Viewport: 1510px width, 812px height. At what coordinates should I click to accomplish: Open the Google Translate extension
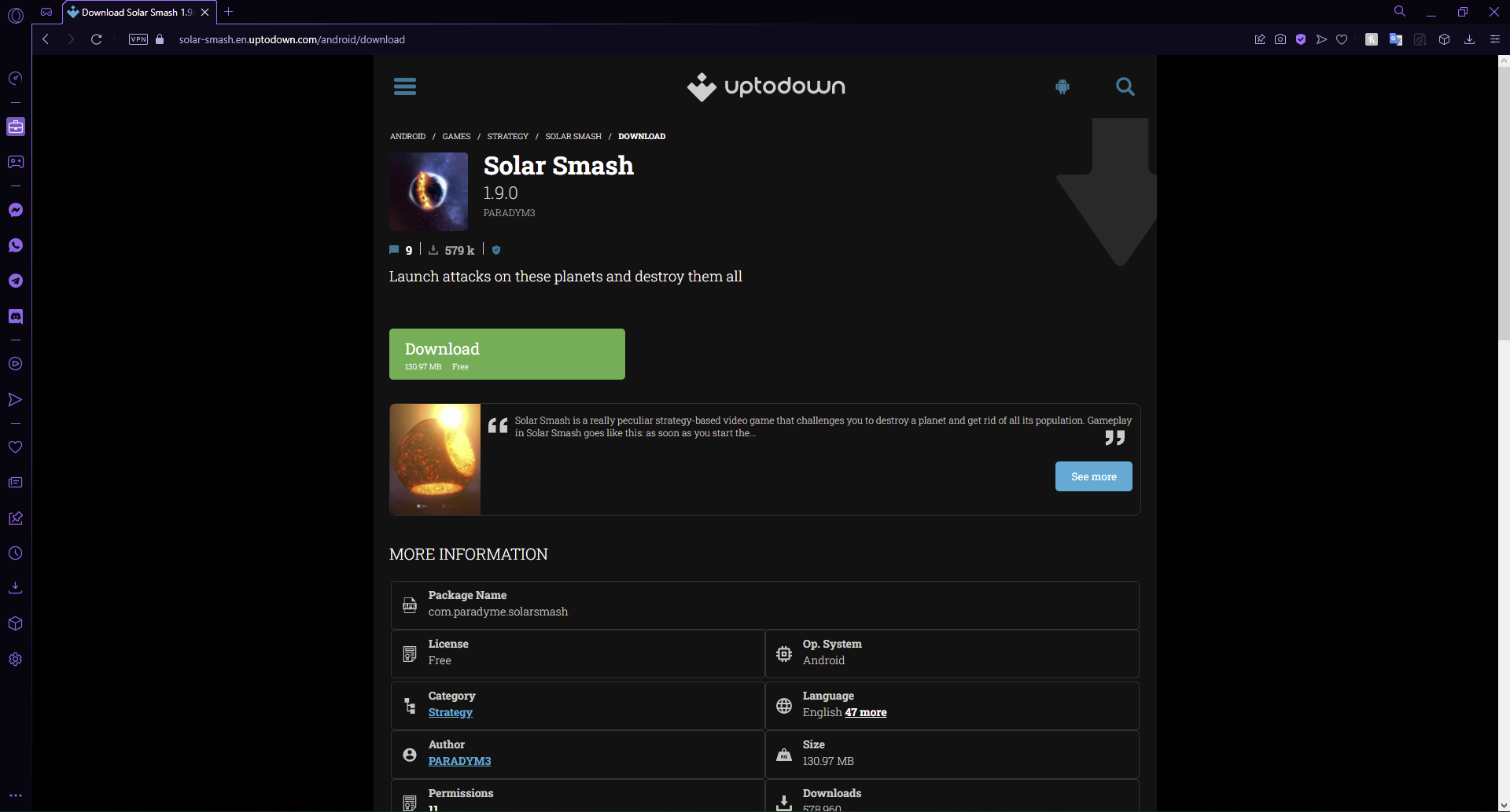pos(1396,39)
